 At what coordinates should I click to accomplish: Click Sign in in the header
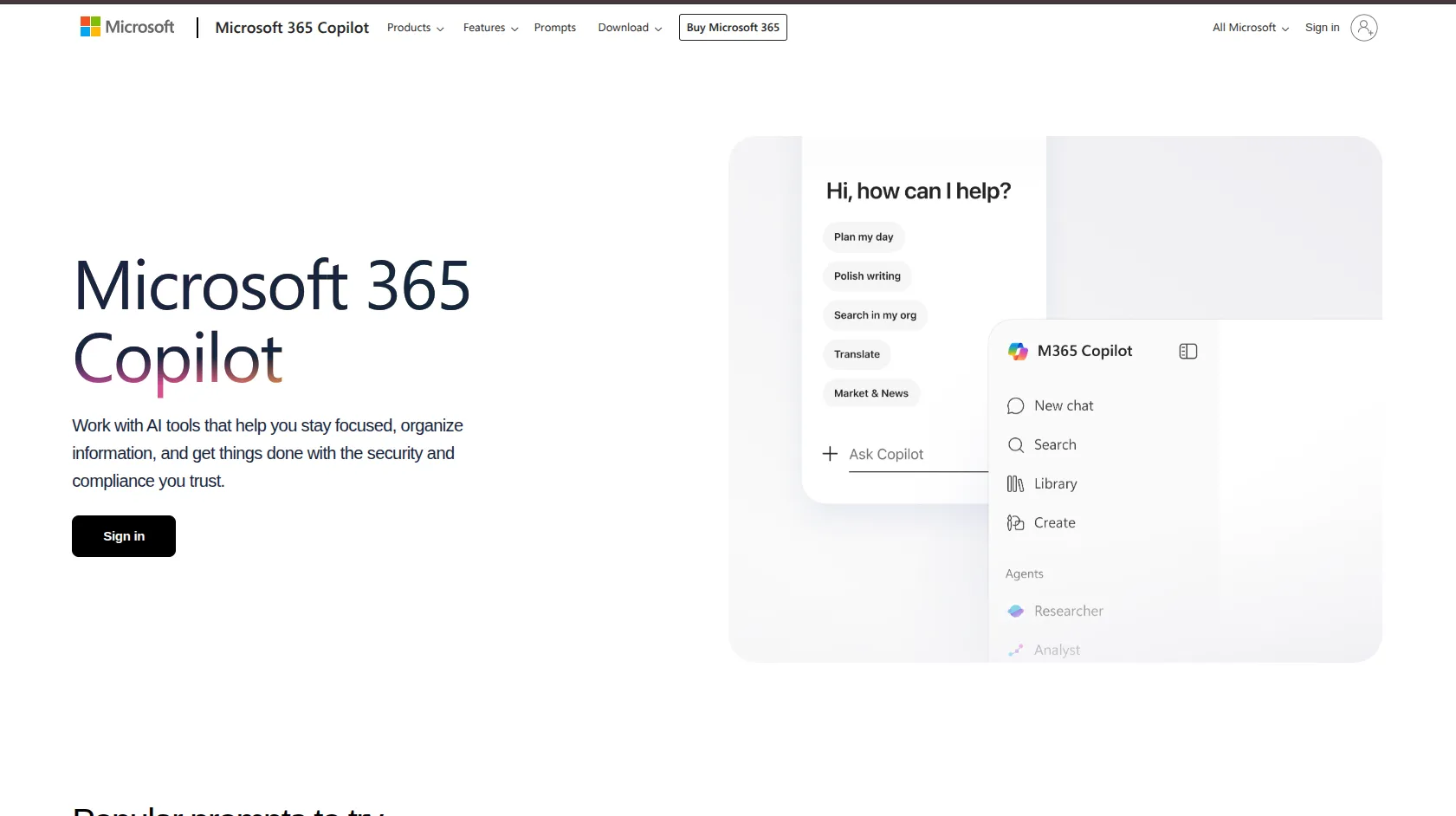coord(1323,28)
